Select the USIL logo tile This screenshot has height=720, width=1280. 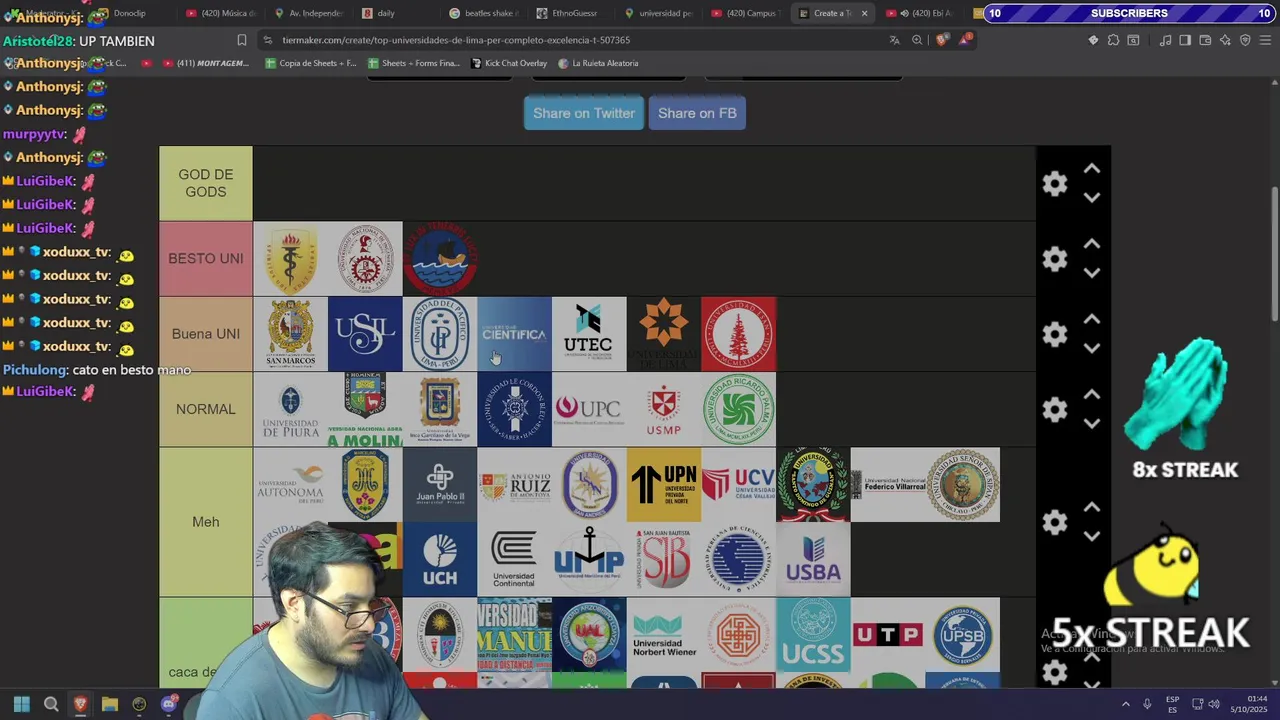tap(365, 334)
